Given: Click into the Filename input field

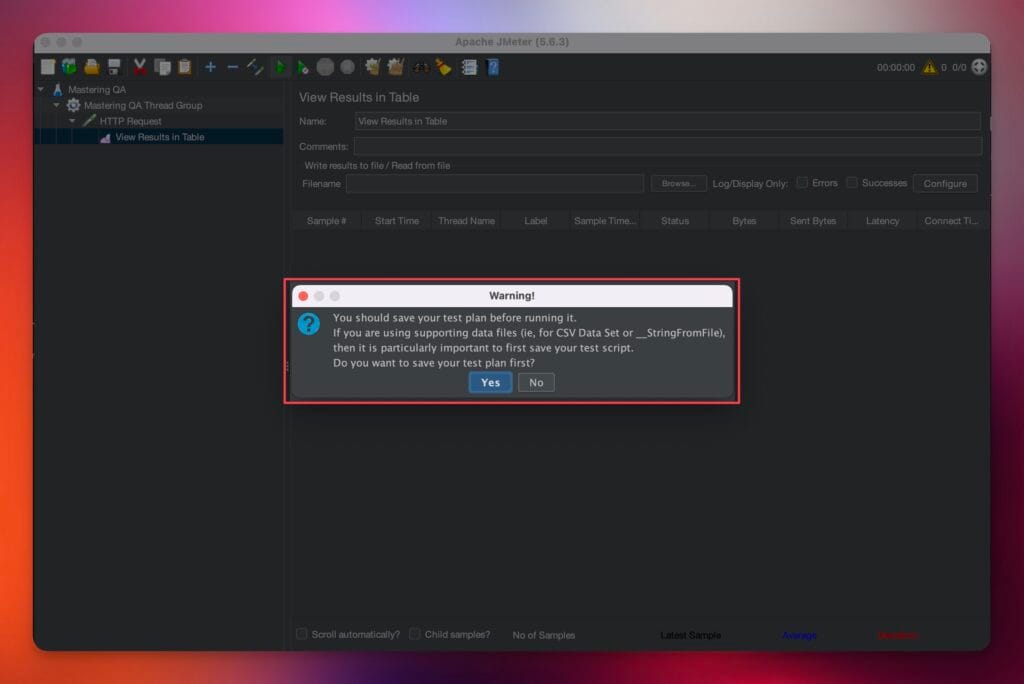Looking at the screenshot, I should [x=495, y=184].
